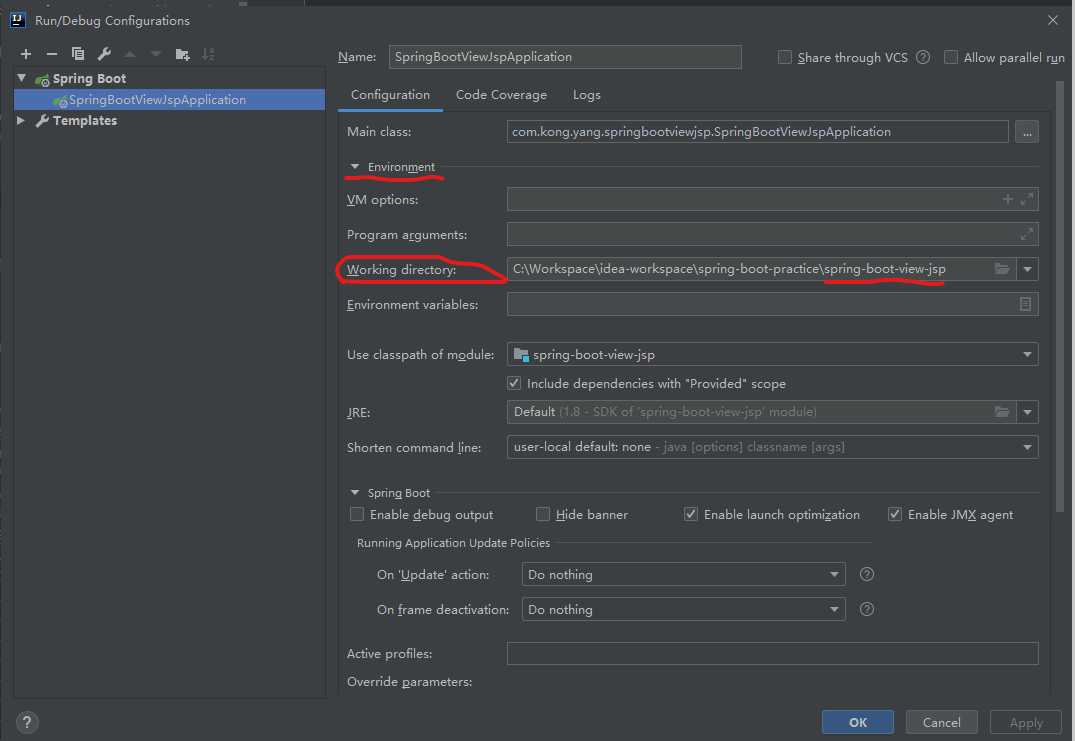1075x741 pixels.
Task: Click the configuration panel vertical scrollbar
Action: pos(1059,295)
